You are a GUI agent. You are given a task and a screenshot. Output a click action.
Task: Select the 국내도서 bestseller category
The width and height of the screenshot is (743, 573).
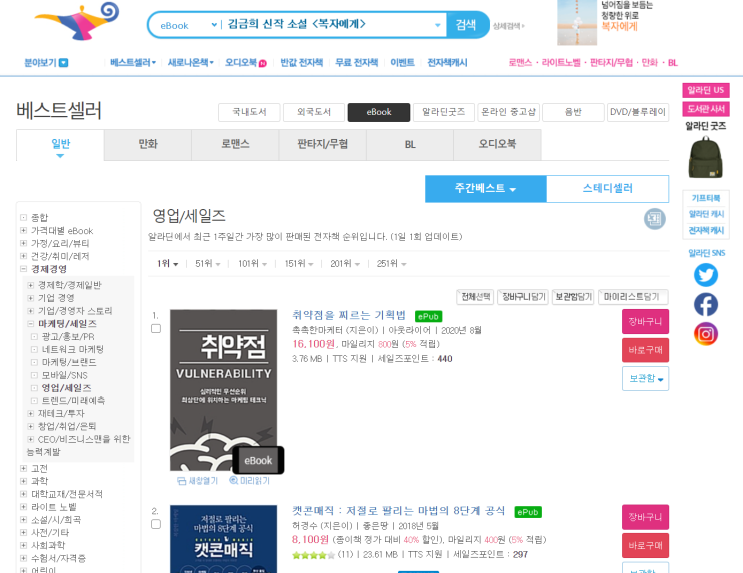(249, 112)
